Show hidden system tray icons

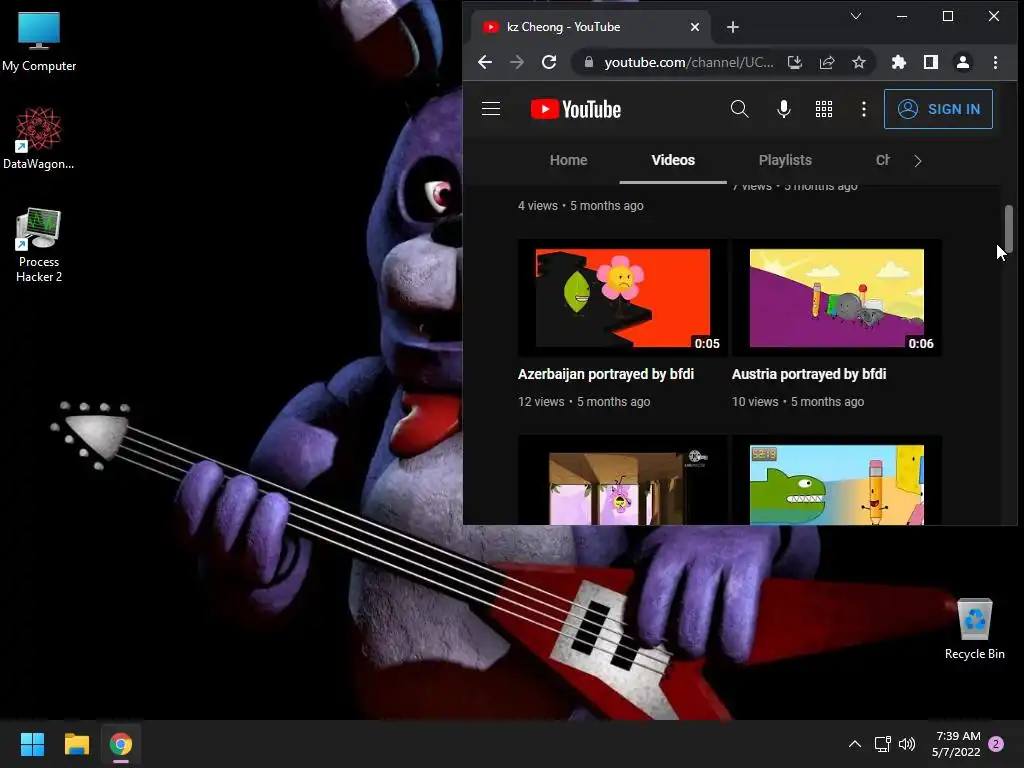coord(854,744)
